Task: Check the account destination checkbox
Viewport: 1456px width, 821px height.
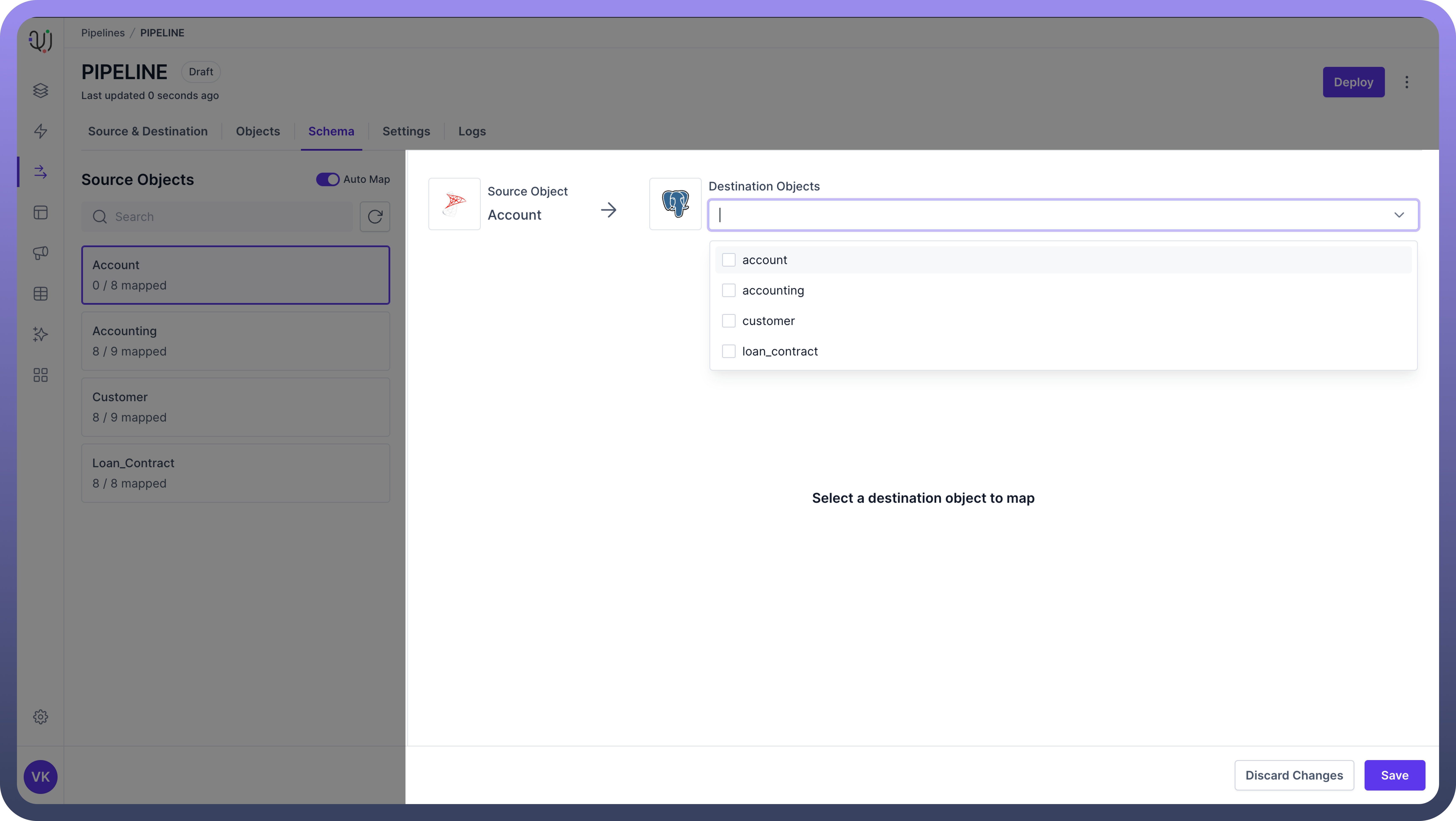Action: (x=729, y=260)
